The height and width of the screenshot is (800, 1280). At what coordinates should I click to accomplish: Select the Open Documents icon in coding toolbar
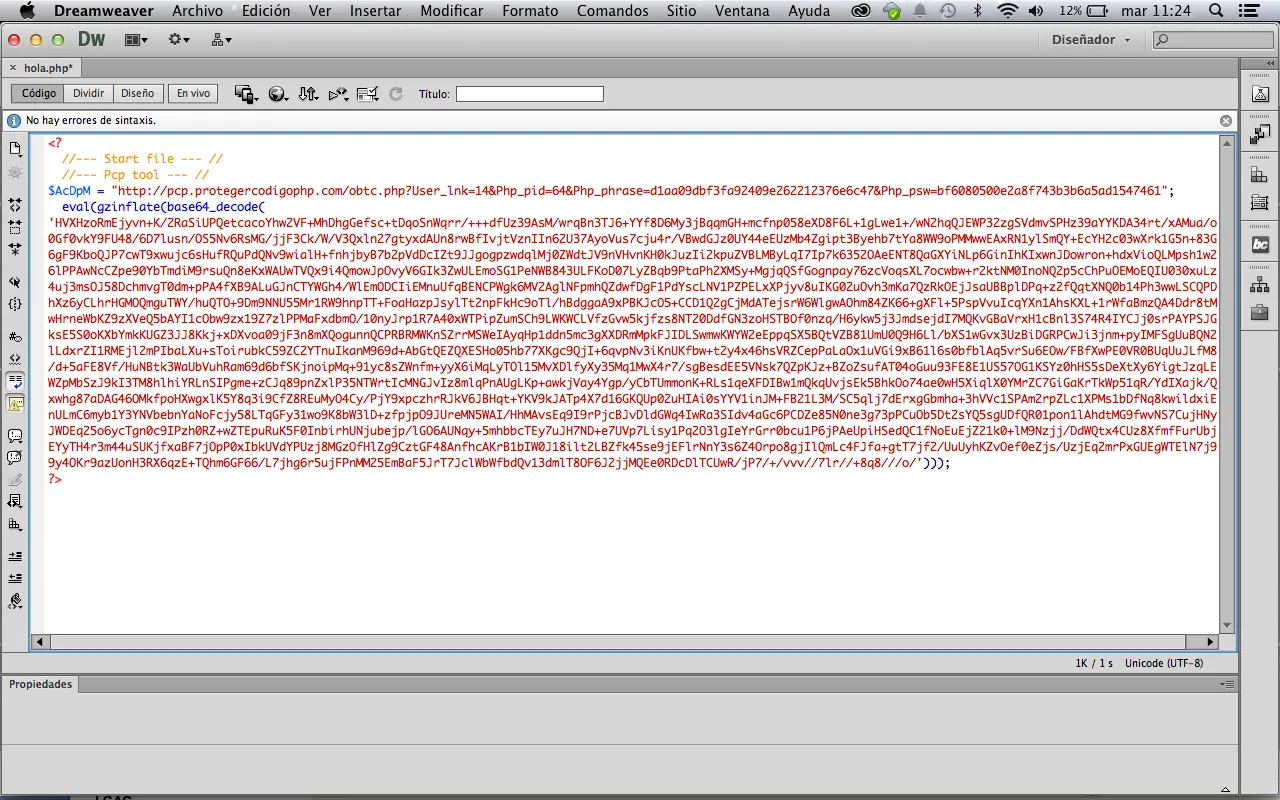15,147
